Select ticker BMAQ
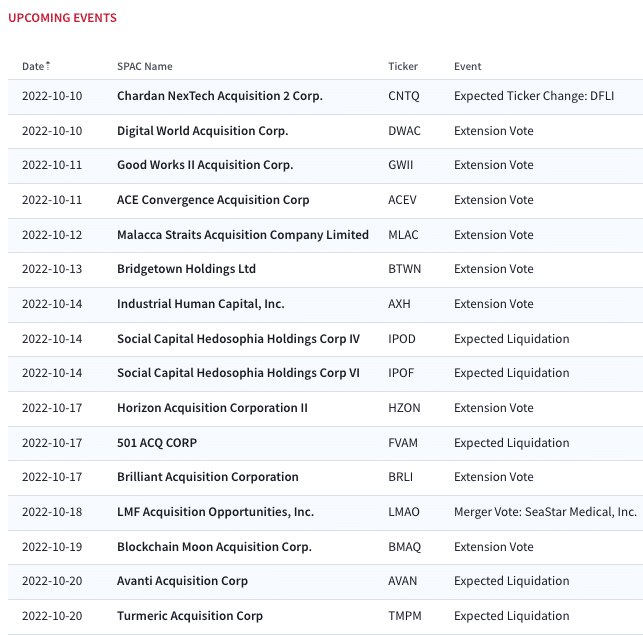The width and height of the screenshot is (643, 635). click(x=405, y=547)
